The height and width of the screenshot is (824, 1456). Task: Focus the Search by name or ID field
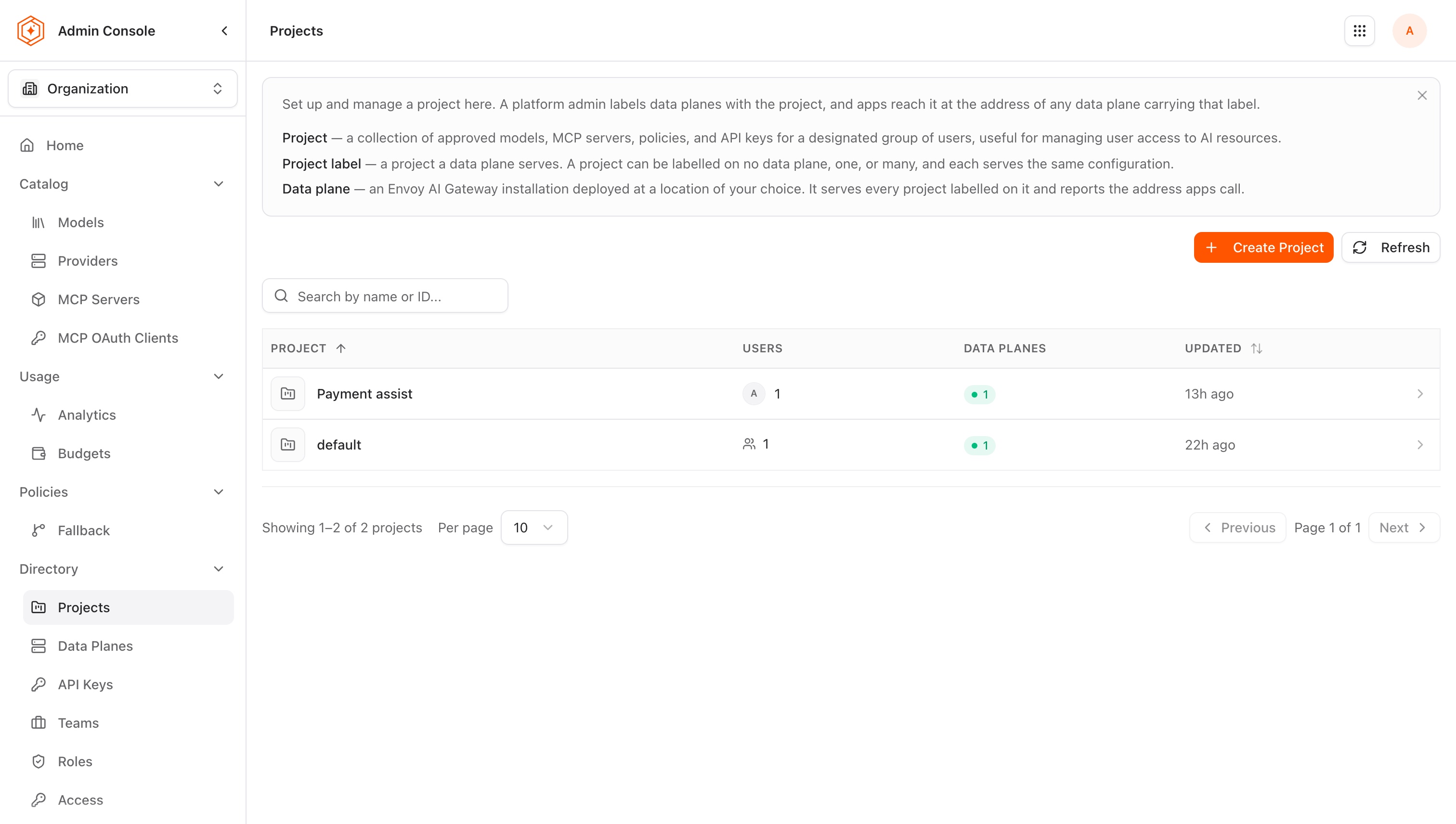pyautogui.click(x=385, y=296)
